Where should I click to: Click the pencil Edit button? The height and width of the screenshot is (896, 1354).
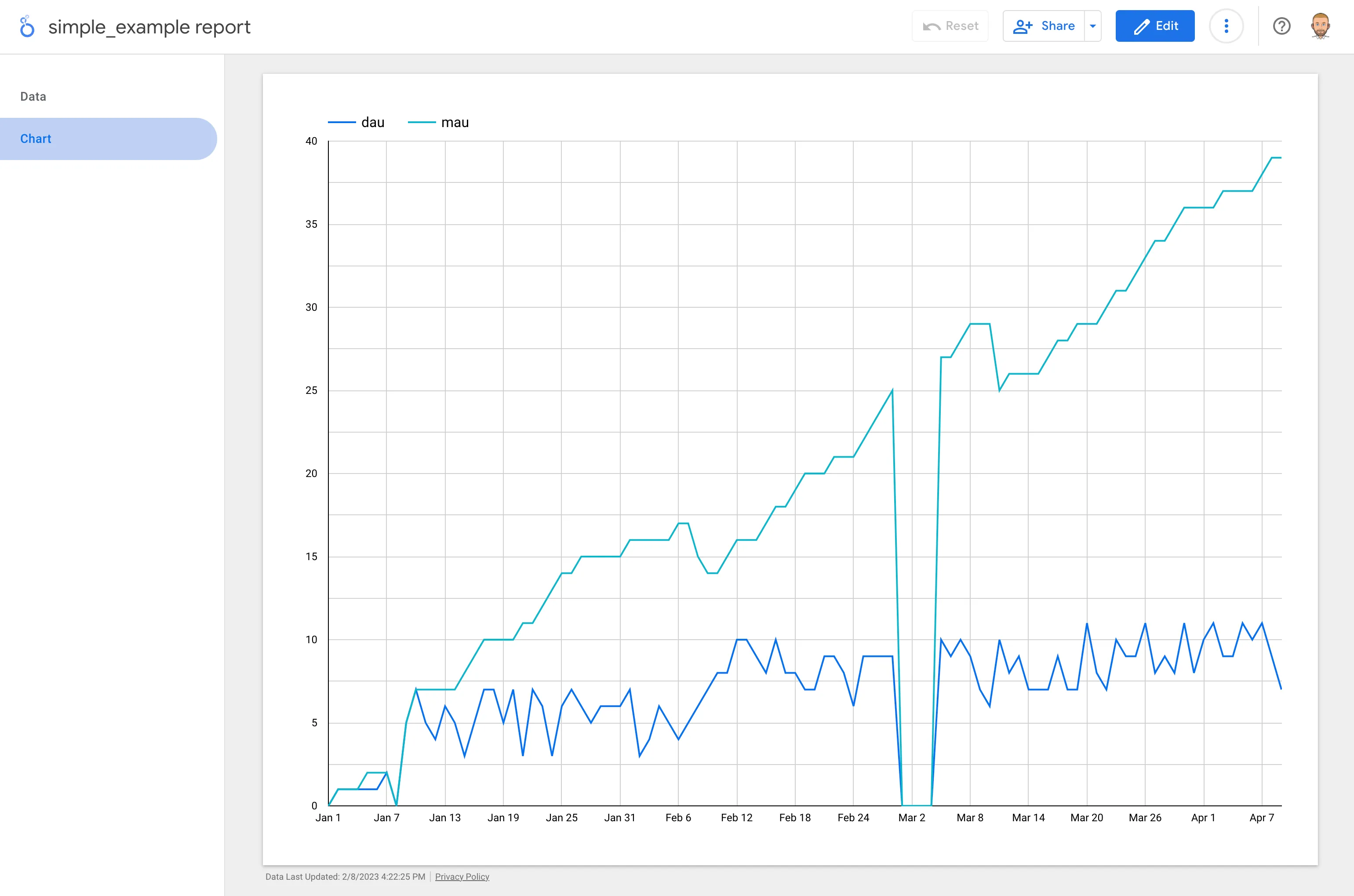[1154, 26]
